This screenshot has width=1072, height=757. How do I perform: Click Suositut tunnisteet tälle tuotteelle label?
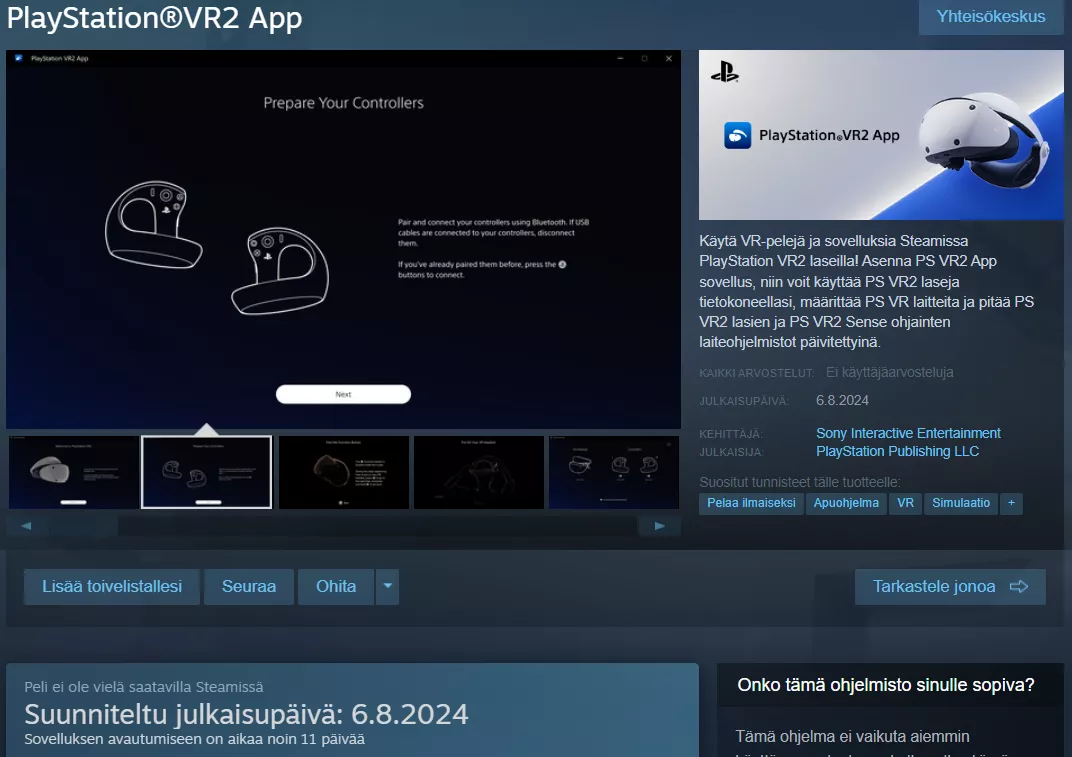click(799, 482)
